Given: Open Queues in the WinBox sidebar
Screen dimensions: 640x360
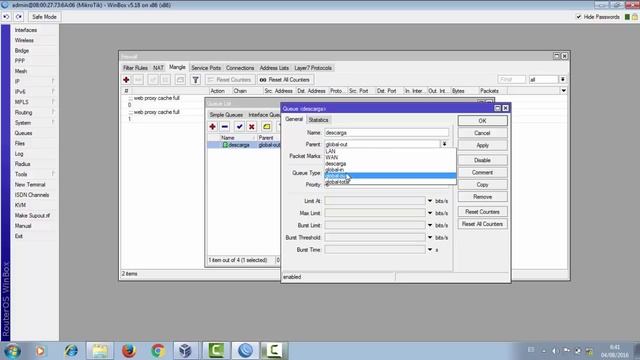Looking at the screenshot, I should 23,133.
